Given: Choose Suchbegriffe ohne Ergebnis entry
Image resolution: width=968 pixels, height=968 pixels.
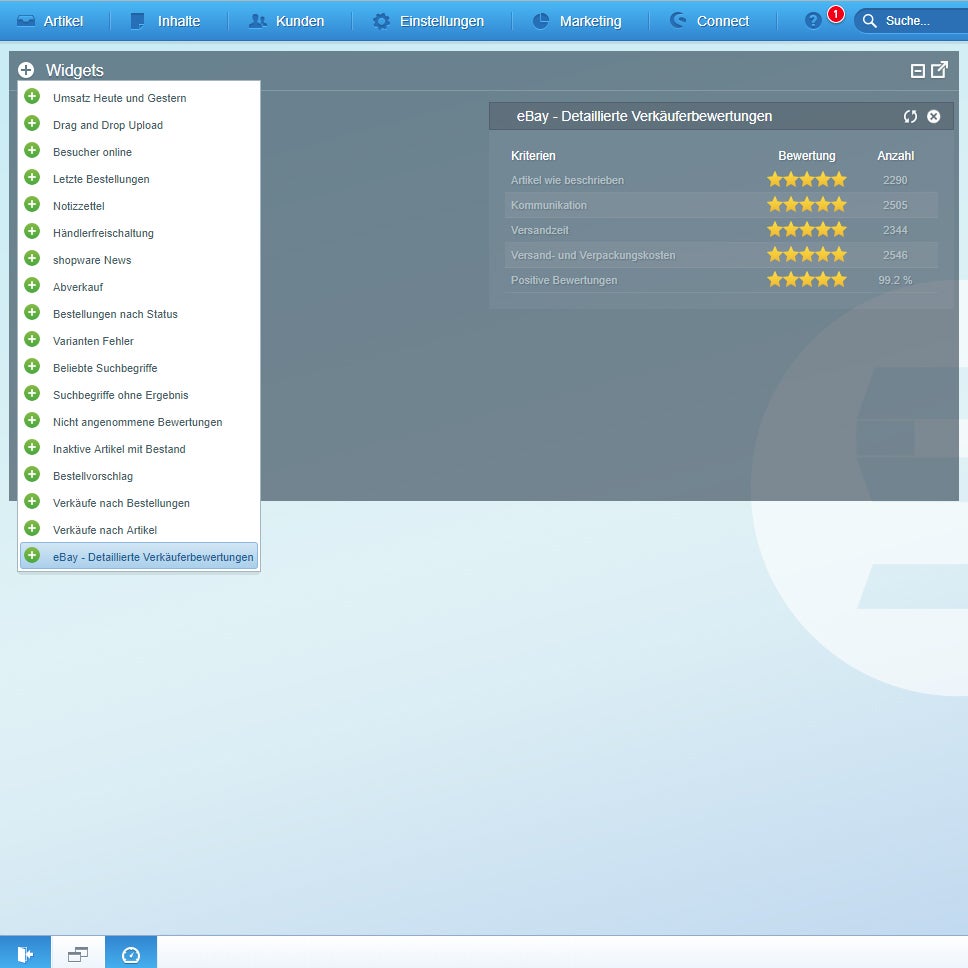Looking at the screenshot, I should (139, 395).
